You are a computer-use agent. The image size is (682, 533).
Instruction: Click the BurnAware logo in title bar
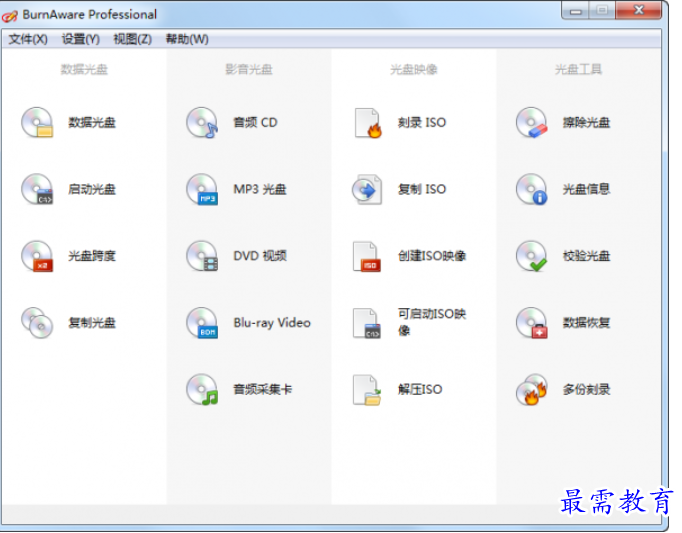point(10,16)
